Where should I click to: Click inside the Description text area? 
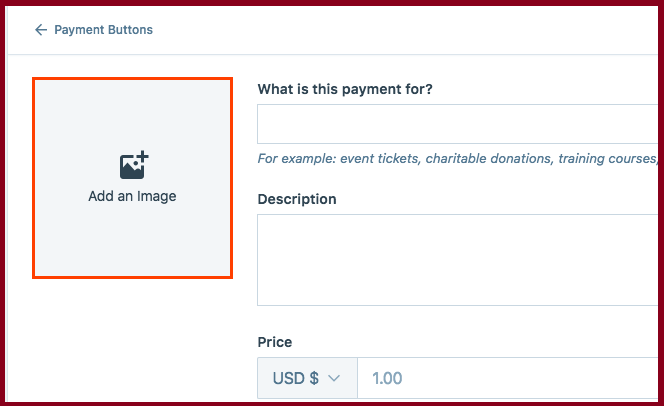[457, 260]
